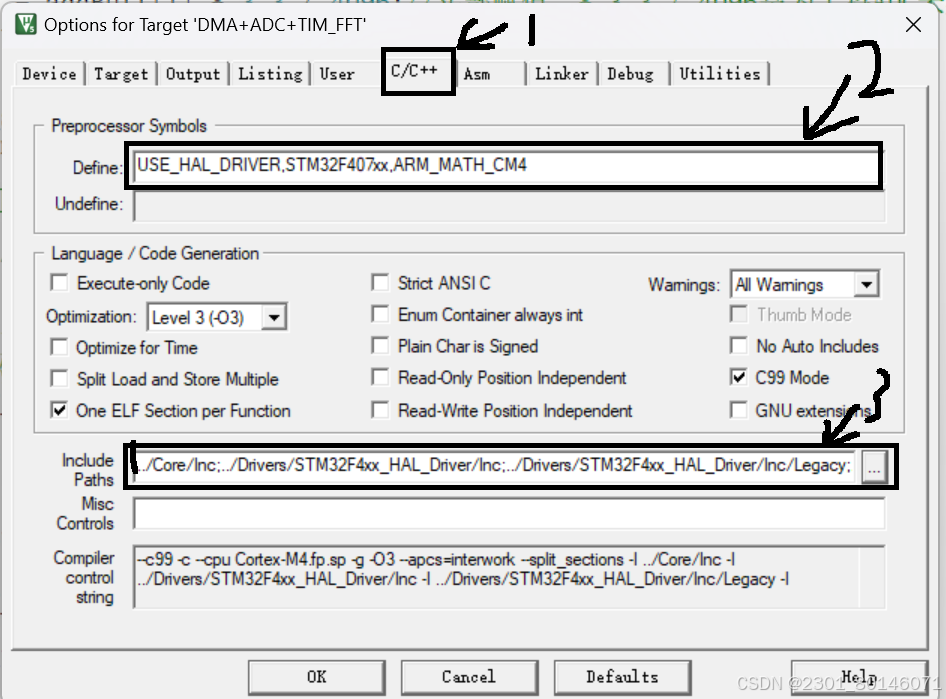Enable No Auto Includes checkbox

[738, 346]
